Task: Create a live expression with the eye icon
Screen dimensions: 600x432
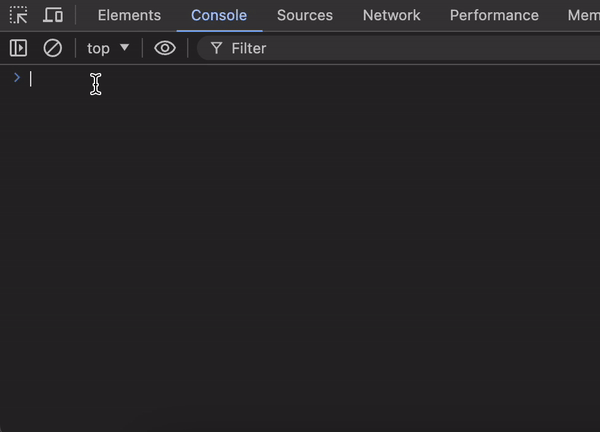Action: (x=165, y=48)
